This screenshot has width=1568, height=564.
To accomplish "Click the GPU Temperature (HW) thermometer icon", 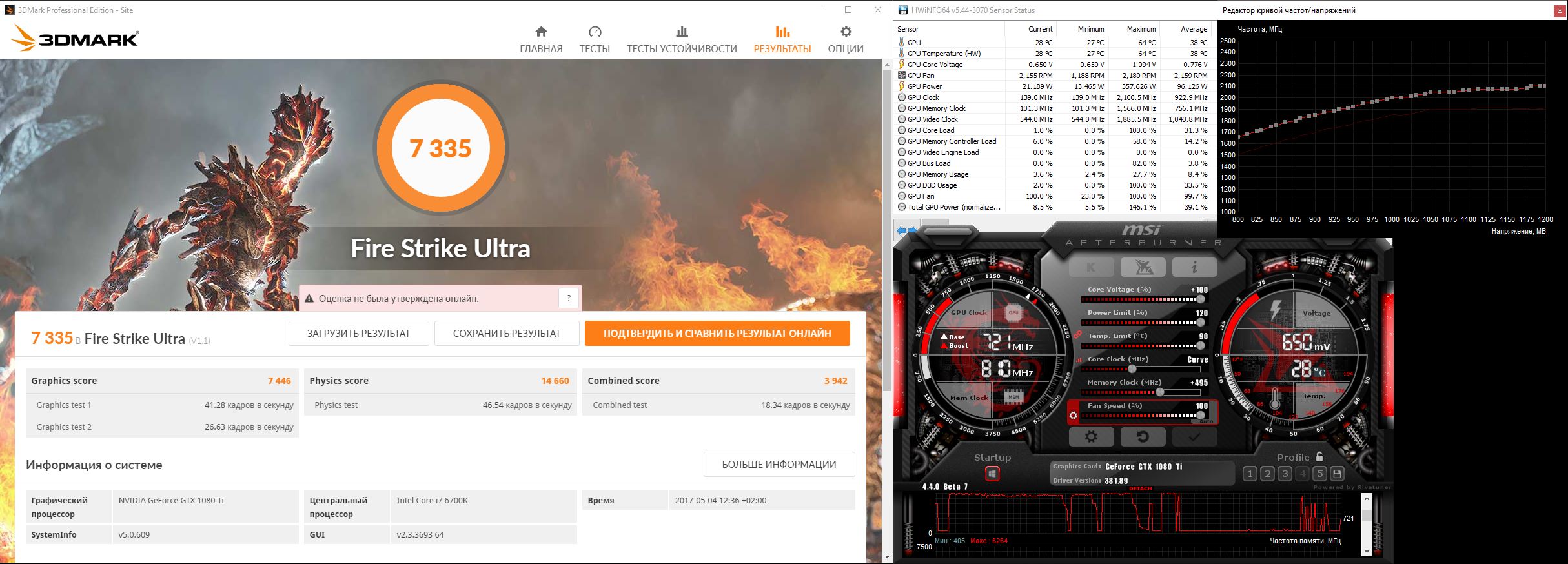I will pos(902,54).
